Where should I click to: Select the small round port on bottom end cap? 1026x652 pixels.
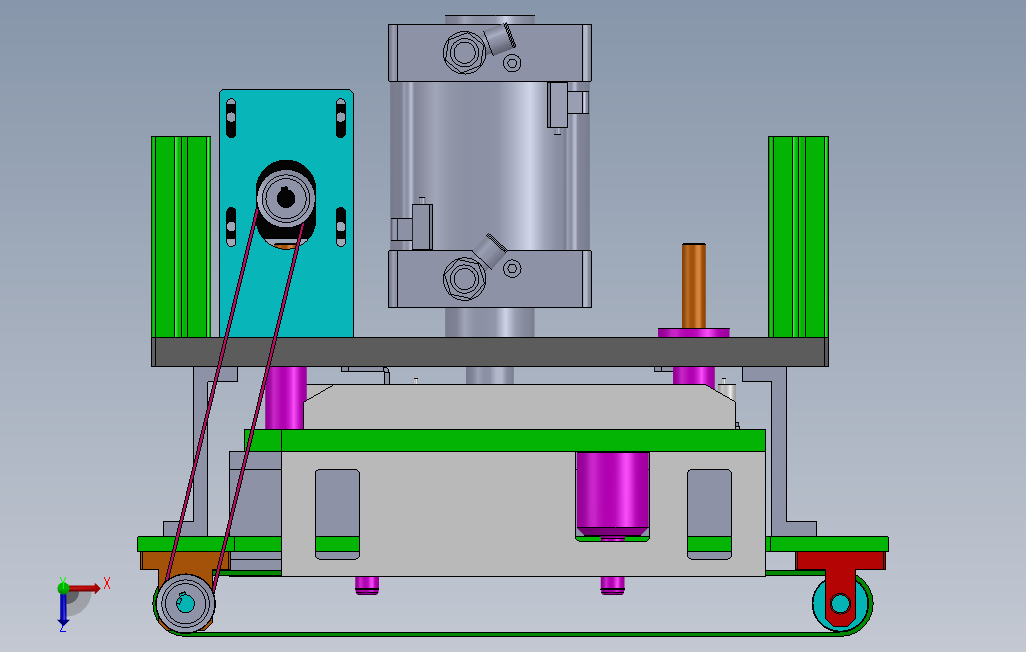[x=512, y=268]
